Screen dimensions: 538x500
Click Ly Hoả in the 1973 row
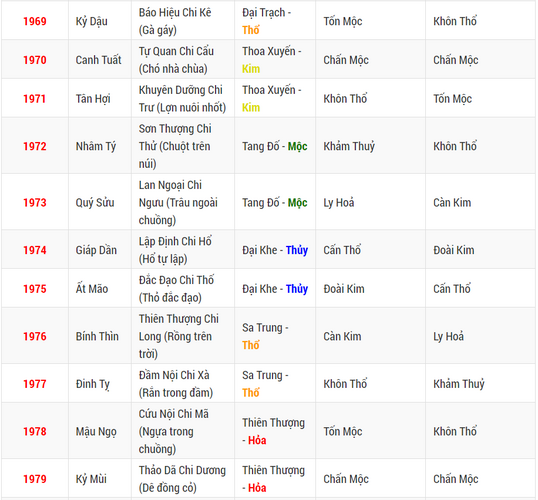(x=339, y=202)
